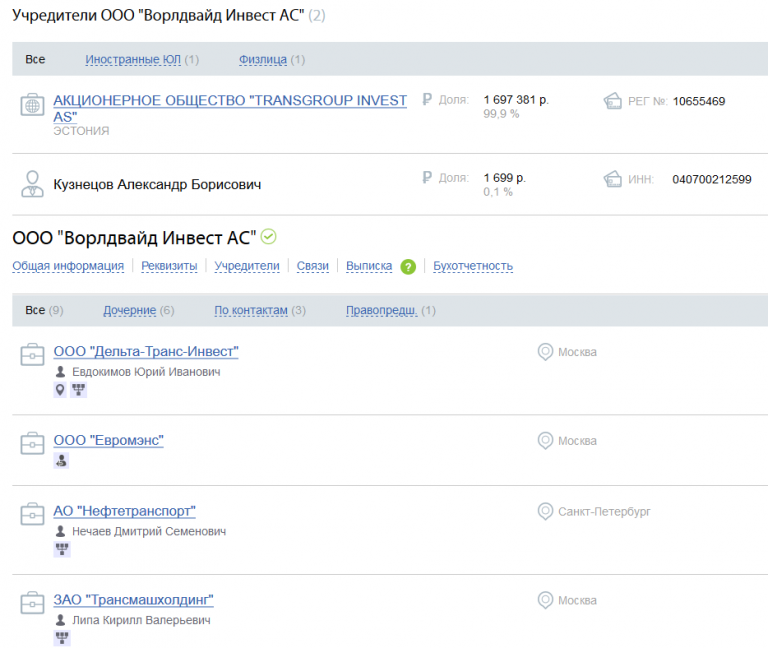Open the Реквизиты section link
The height and width of the screenshot is (648, 768).
[169, 266]
